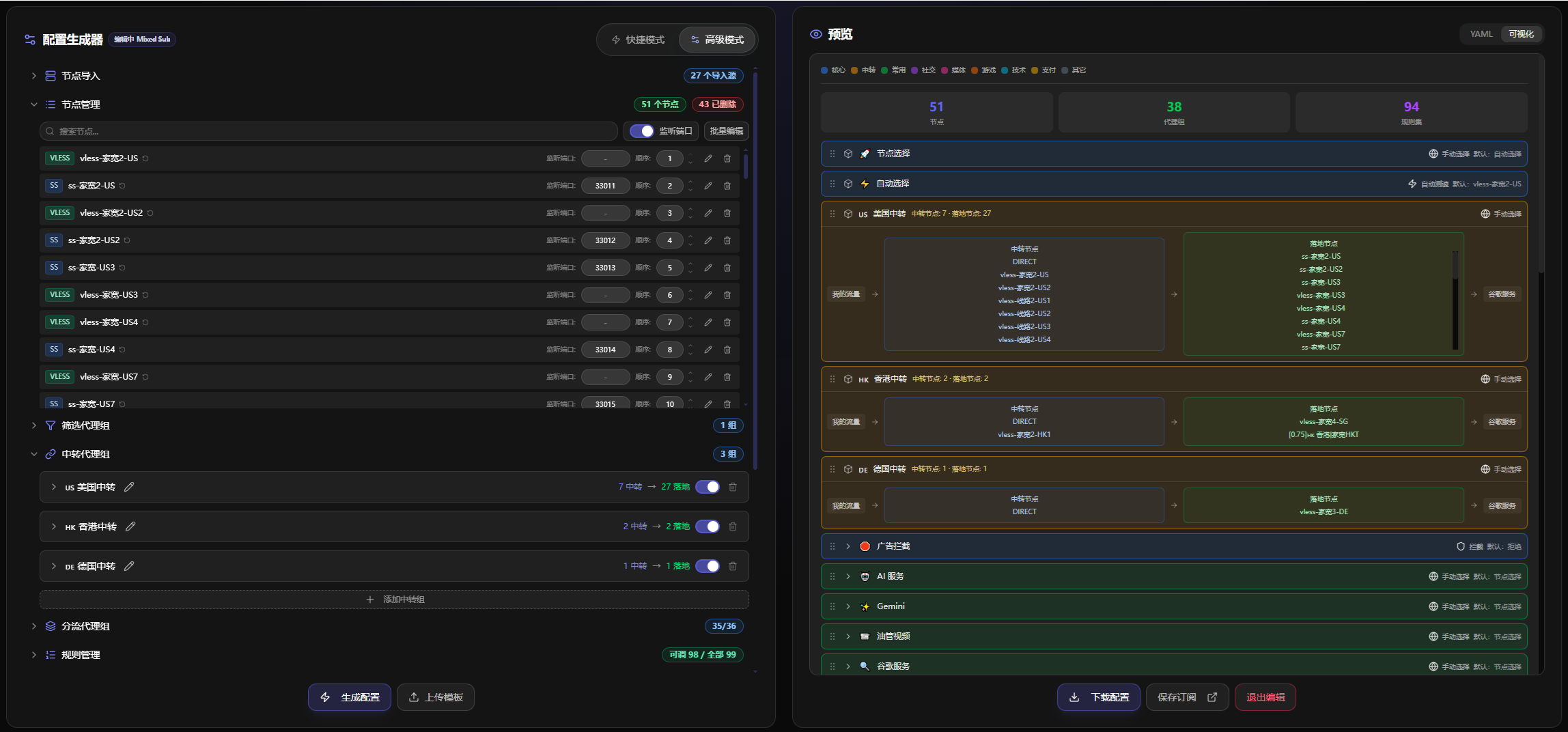Click the pencil icon next to US 美国中转
Viewport: 1568px width, 732px height.
tap(129, 487)
